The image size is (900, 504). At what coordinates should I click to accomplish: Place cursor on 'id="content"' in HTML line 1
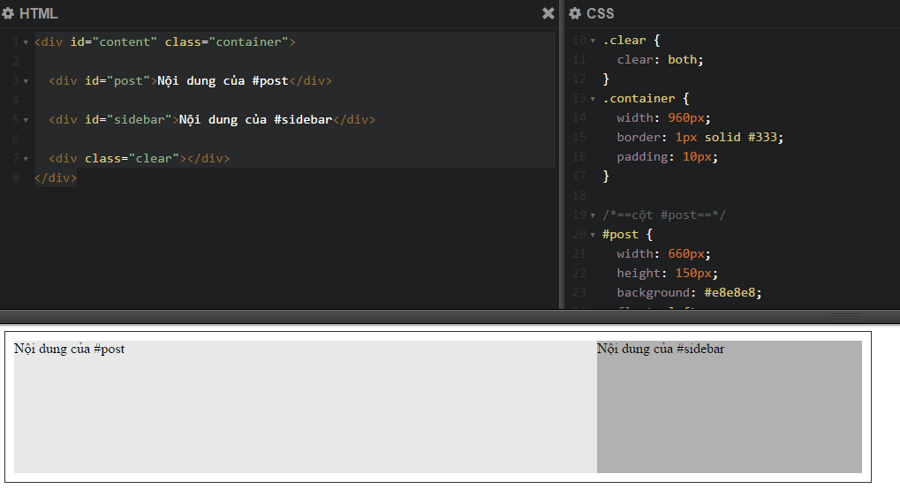(114, 42)
